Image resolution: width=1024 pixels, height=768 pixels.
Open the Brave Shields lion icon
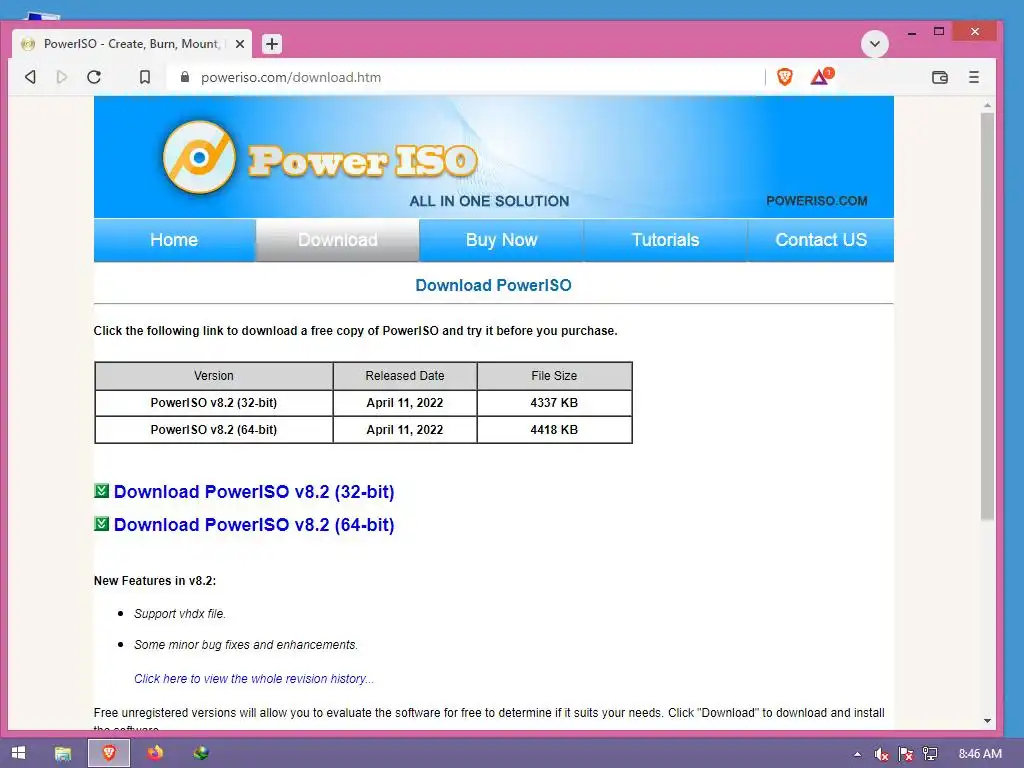785,77
